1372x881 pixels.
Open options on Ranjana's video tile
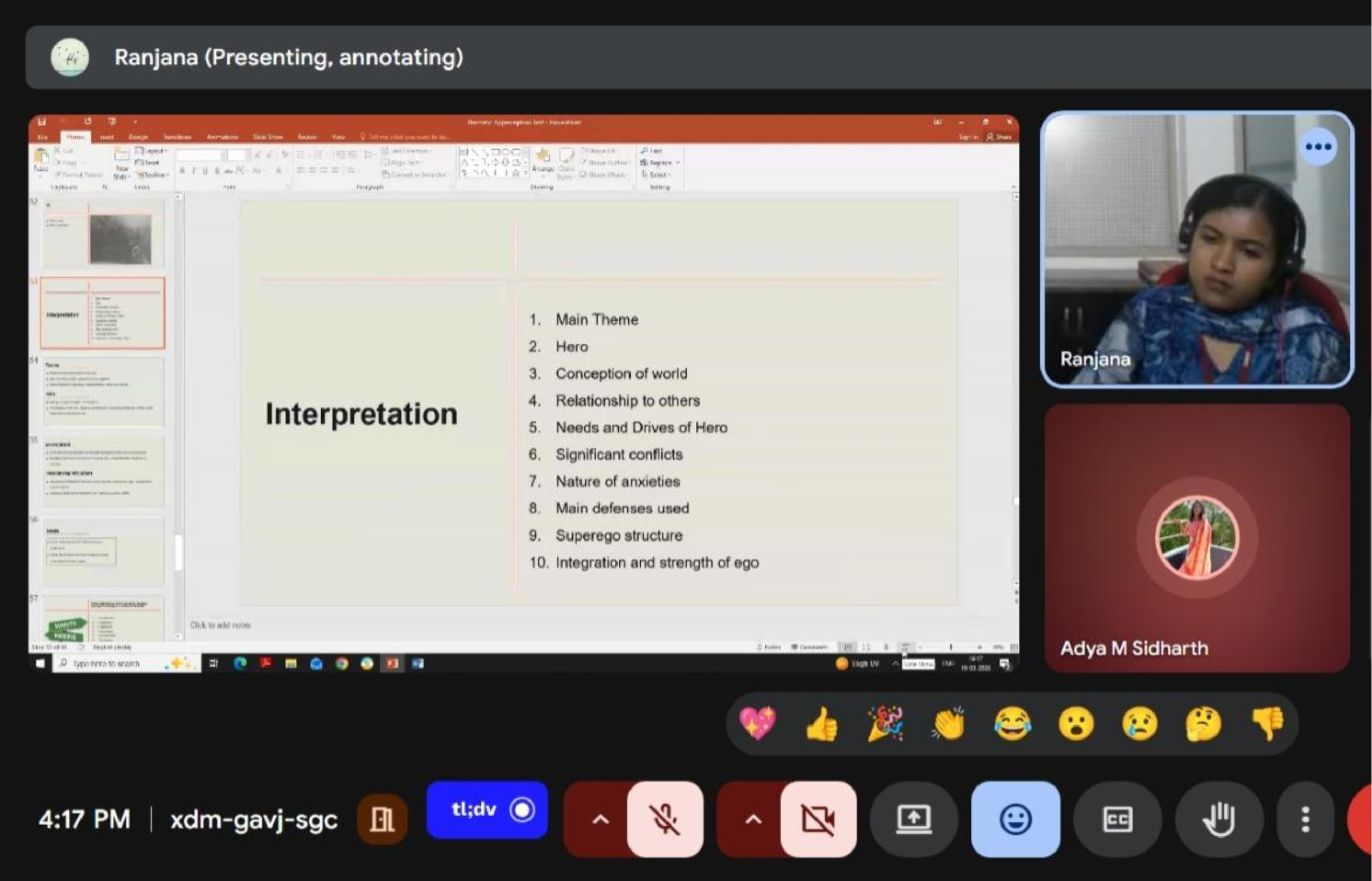tap(1318, 146)
